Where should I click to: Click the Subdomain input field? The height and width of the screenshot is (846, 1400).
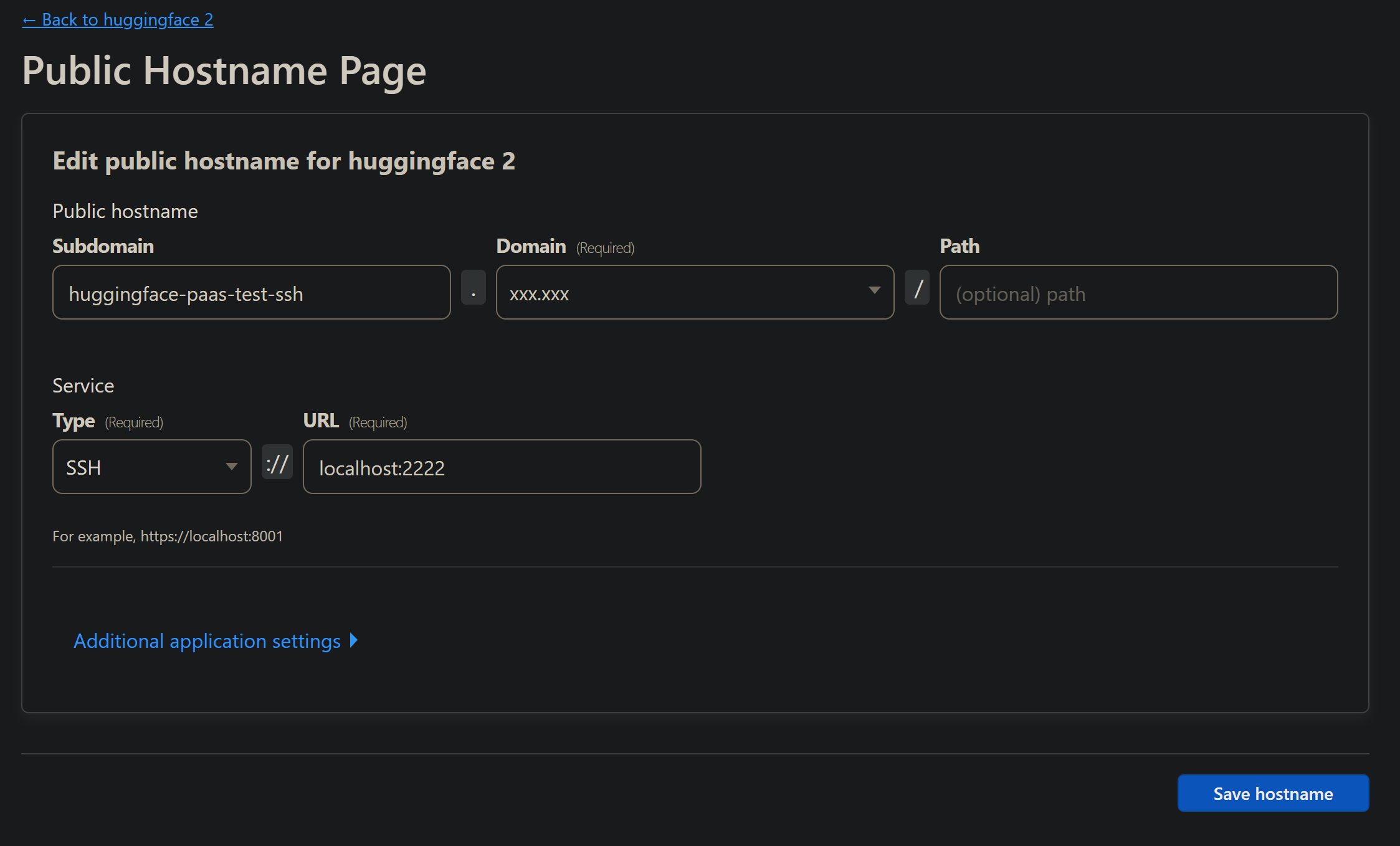click(251, 293)
